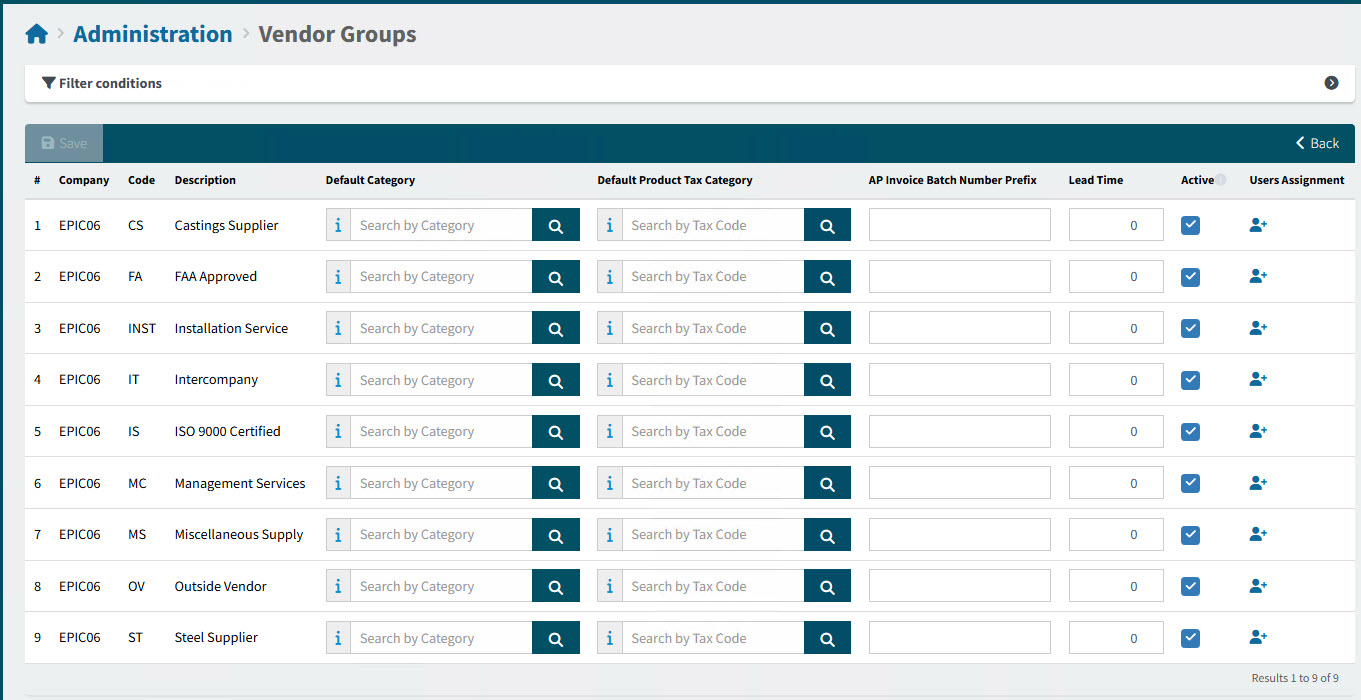
Task: Expand the Filter conditions panel chevron
Action: click(1331, 83)
